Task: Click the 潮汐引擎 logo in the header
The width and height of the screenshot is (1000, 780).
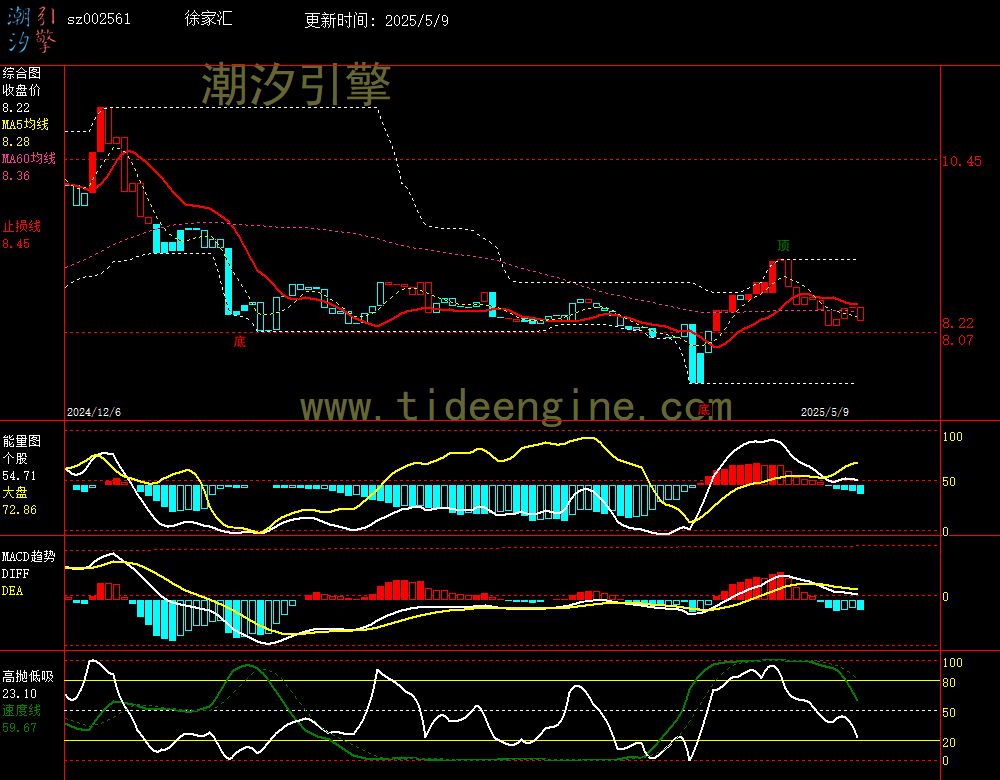Action: point(32,30)
